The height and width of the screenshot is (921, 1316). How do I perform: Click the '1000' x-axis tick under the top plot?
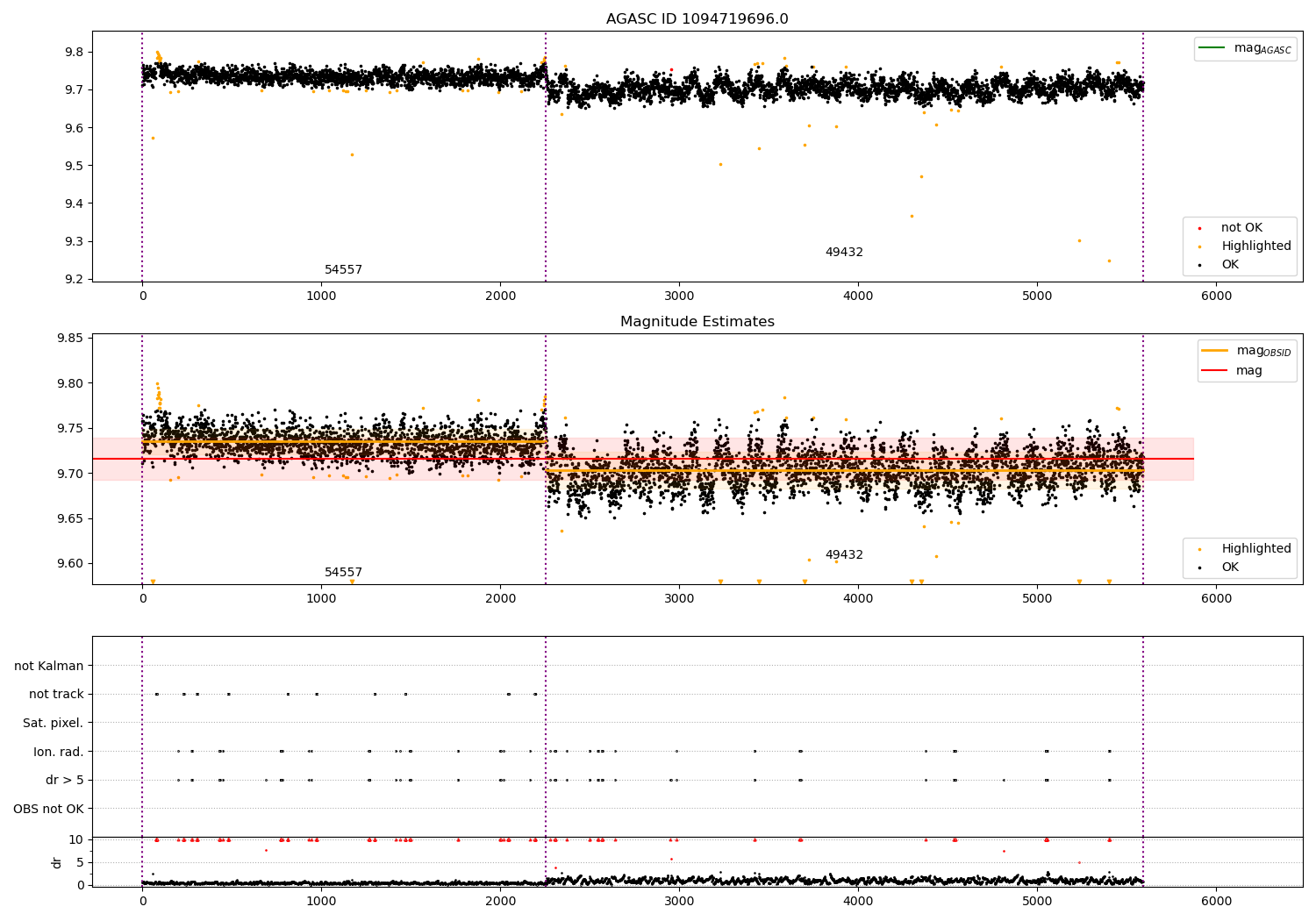pos(321,296)
